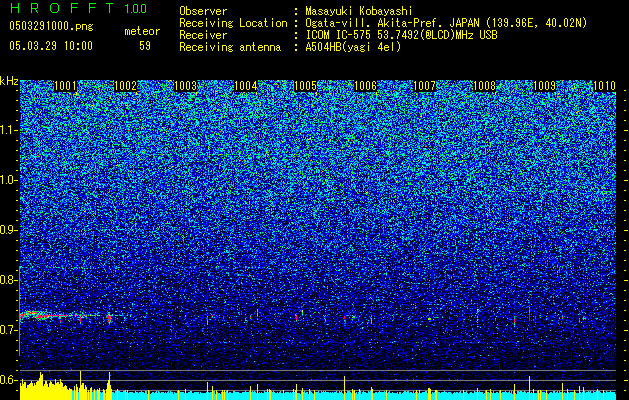Viewport: 629px width, 400px height.
Task: Click the Receiving antenna field label
Action: (x=230, y=47)
